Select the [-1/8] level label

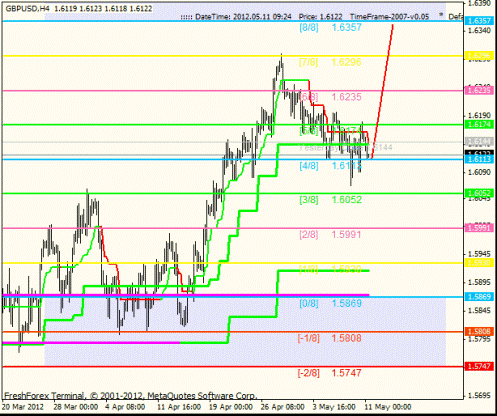click(x=308, y=338)
